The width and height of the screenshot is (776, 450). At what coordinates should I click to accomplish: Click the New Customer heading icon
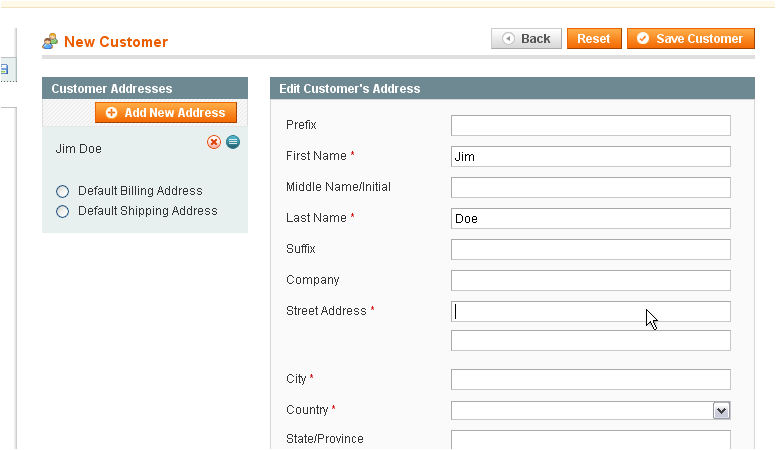click(50, 42)
